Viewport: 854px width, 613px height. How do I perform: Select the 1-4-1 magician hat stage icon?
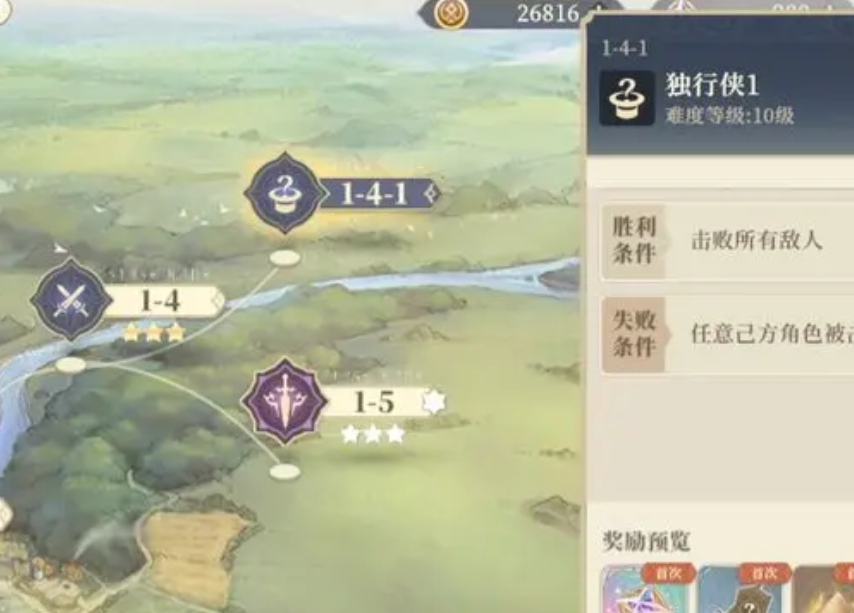284,193
